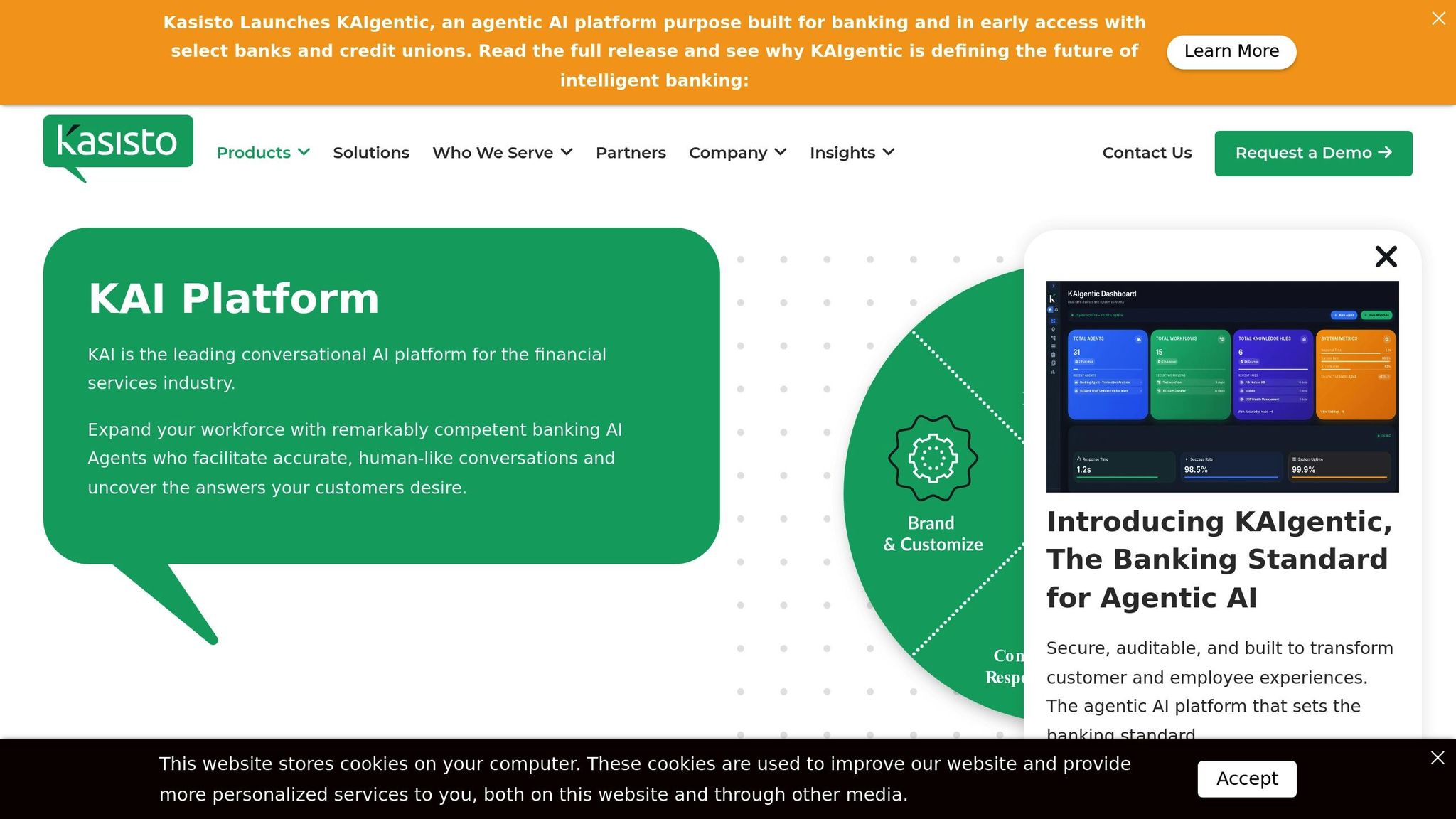Click the KAI Platform heading

[x=233, y=298]
